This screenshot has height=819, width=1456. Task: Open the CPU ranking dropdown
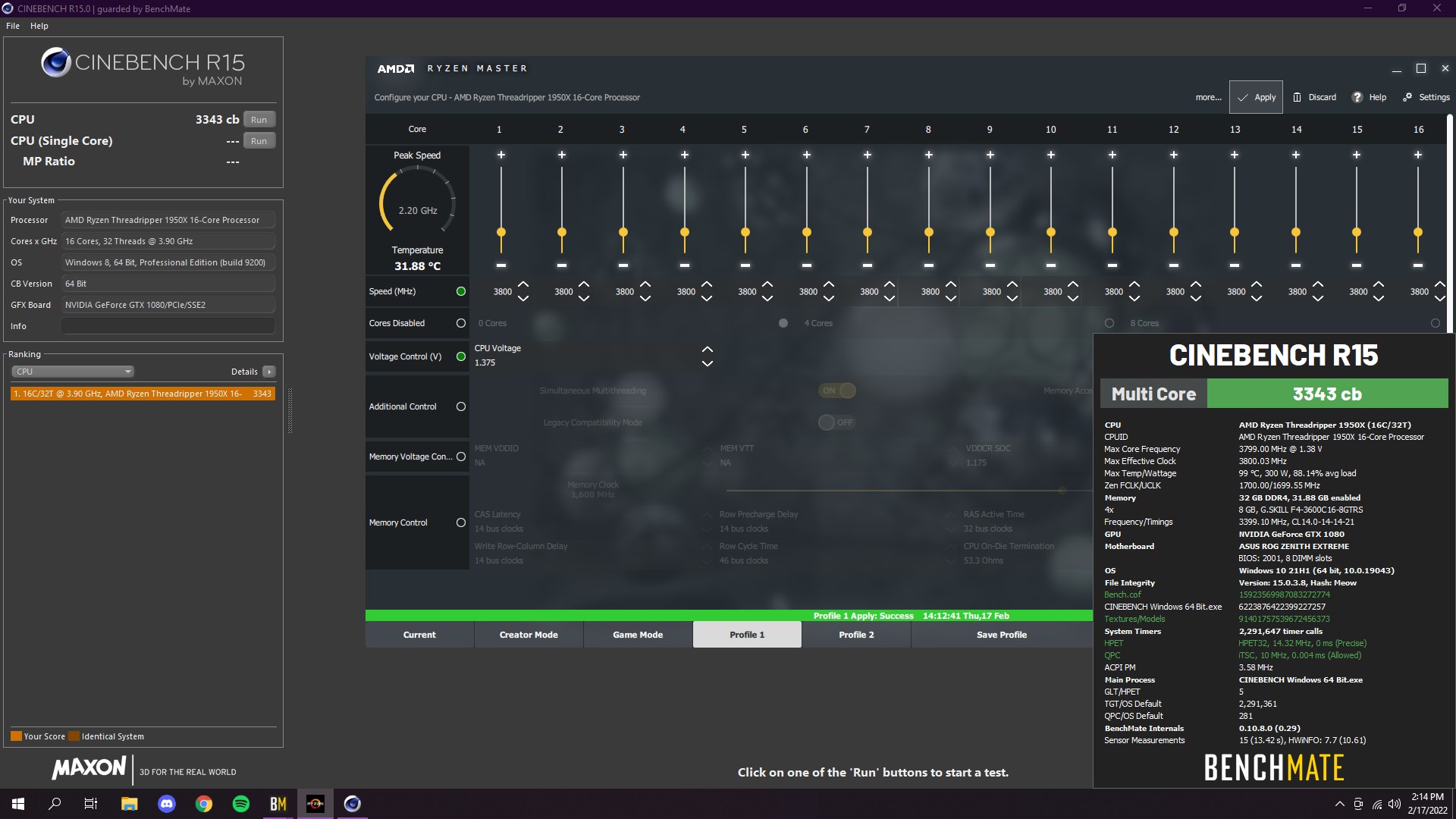coord(73,372)
